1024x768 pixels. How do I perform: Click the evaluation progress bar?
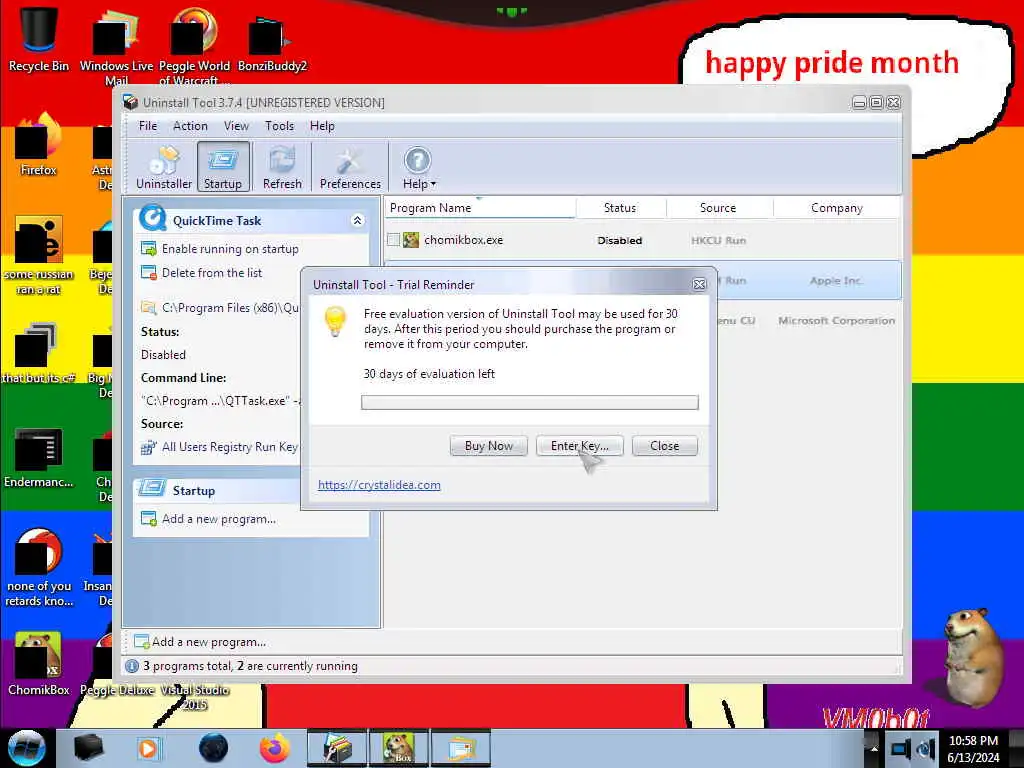[530, 402]
